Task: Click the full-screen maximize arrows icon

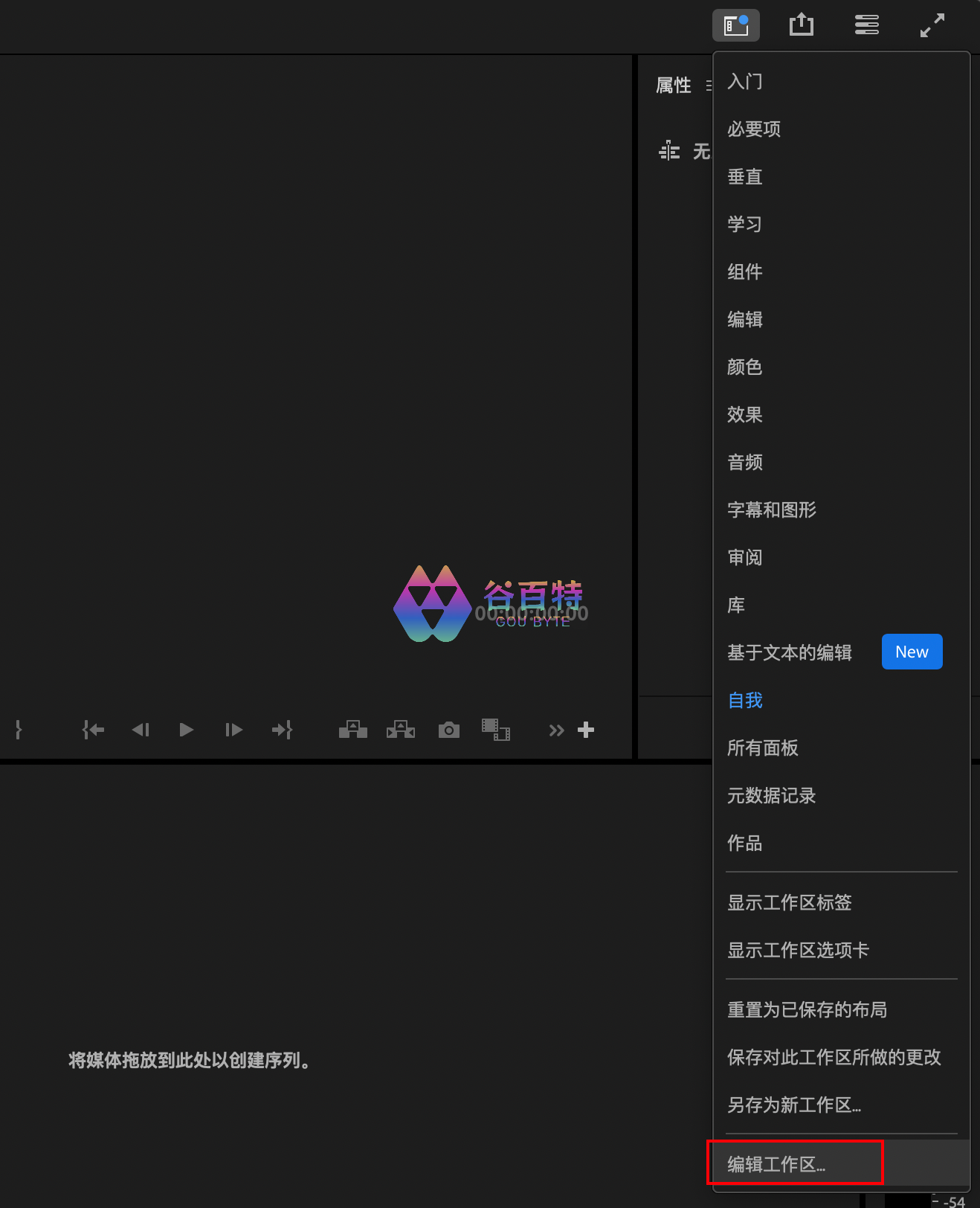Action: coord(932,25)
